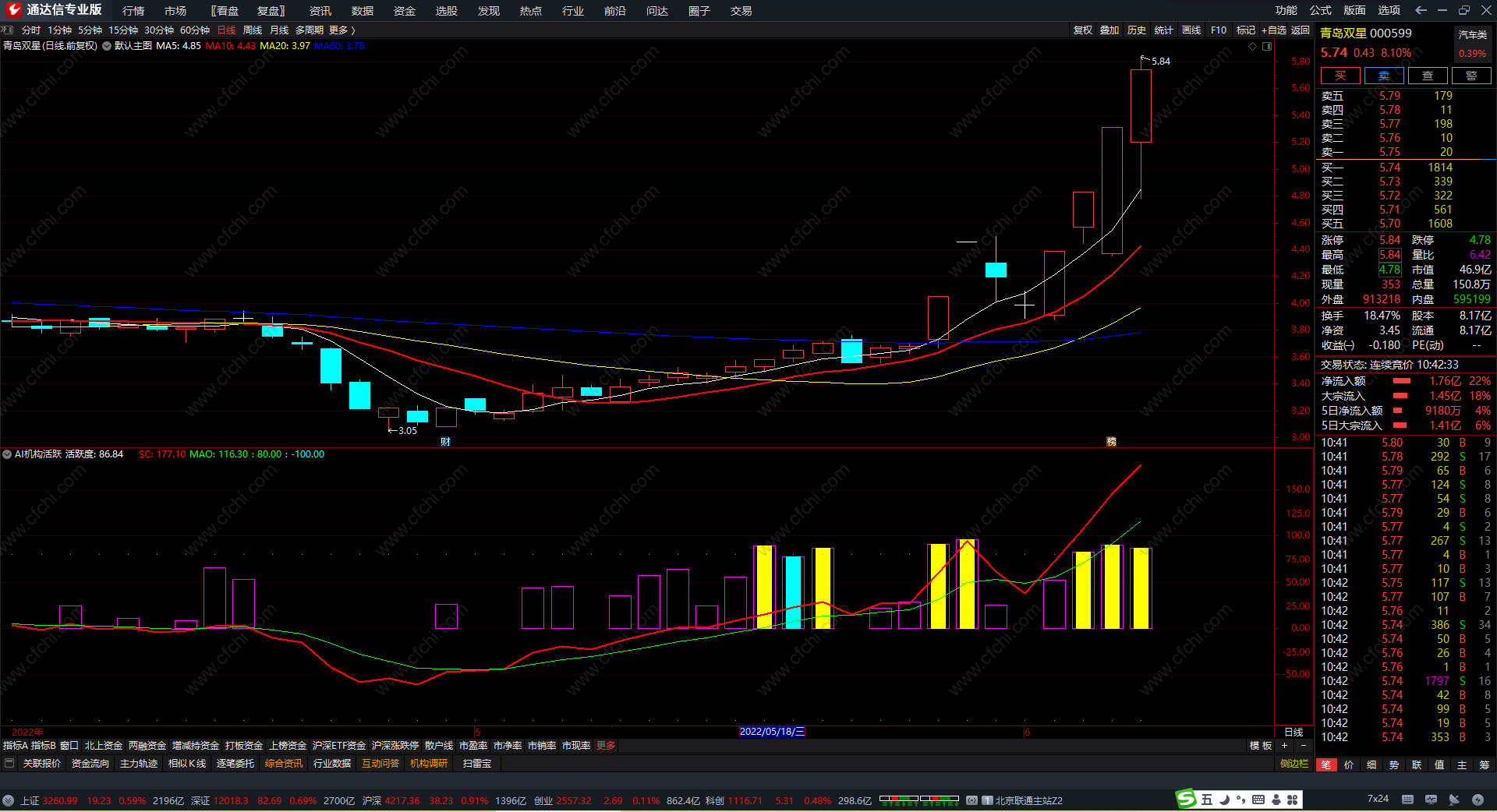The height and width of the screenshot is (812, 1497).
Task: Click the status bar satellite dish icon
Action: 1454,800
